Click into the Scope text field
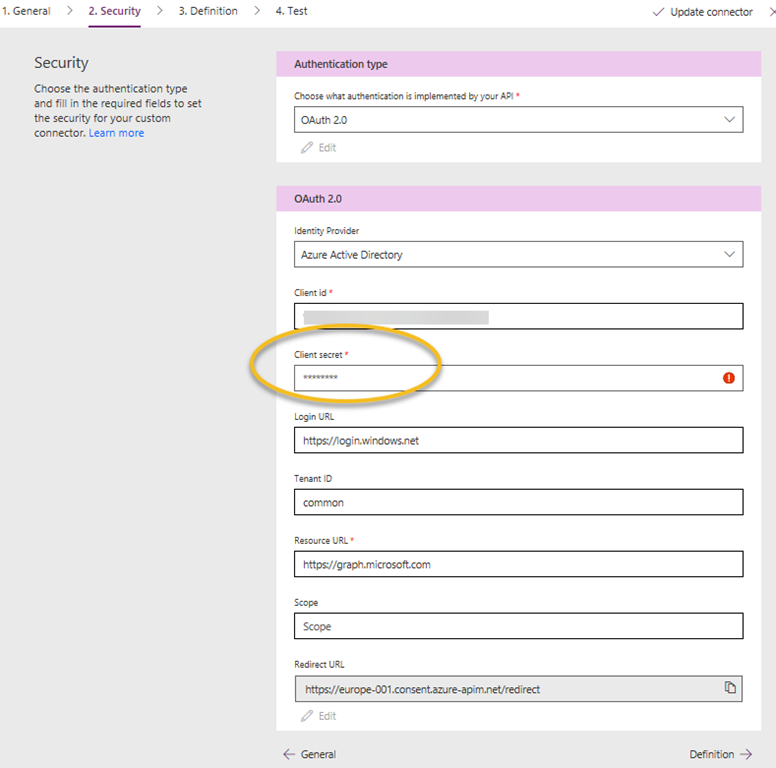776x768 pixels. click(519, 626)
